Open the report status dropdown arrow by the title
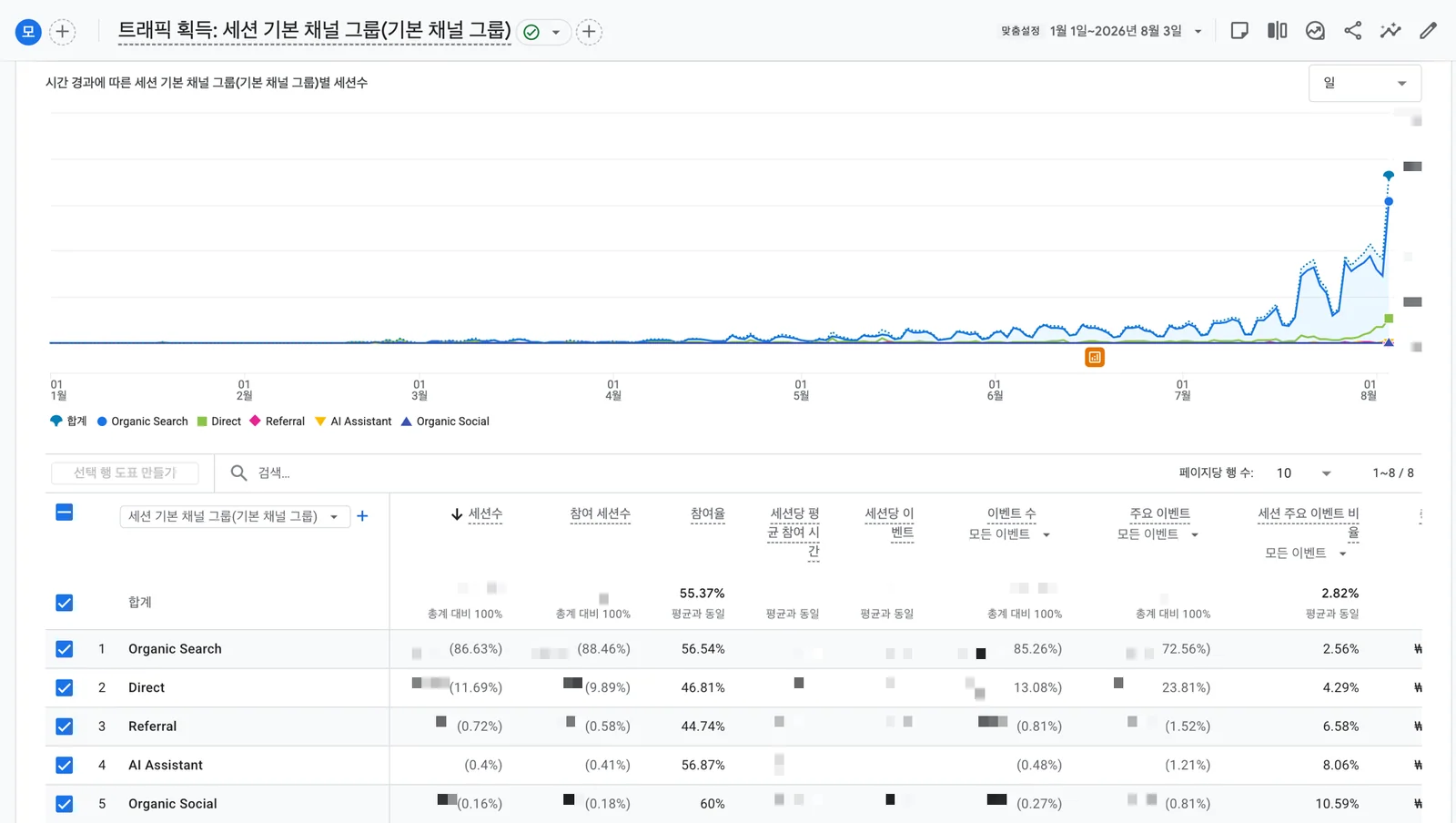The height and width of the screenshot is (823, 1456). coord(556,32)
